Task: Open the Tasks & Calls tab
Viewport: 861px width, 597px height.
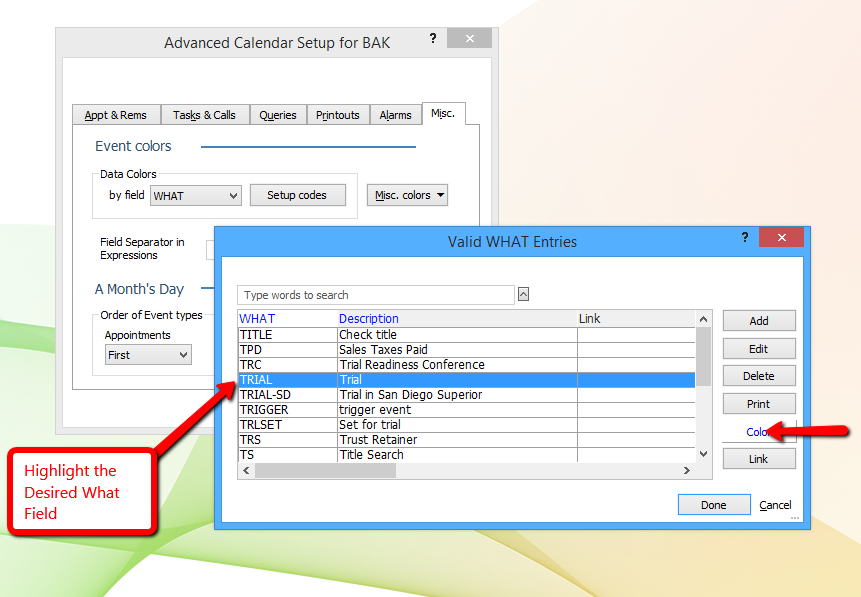Action: (204, 115)
